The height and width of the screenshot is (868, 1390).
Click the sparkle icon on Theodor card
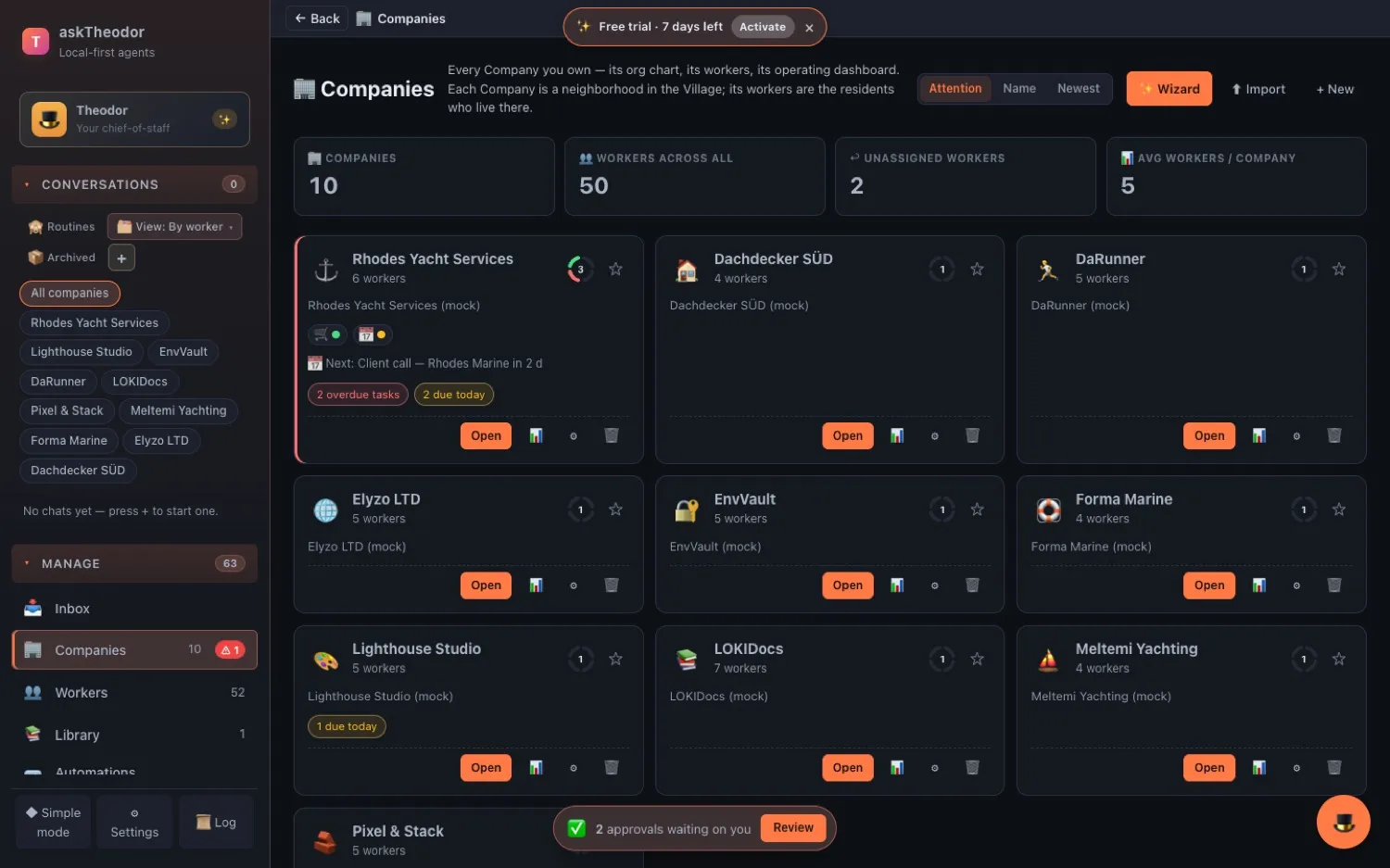(x=224, y=120)
